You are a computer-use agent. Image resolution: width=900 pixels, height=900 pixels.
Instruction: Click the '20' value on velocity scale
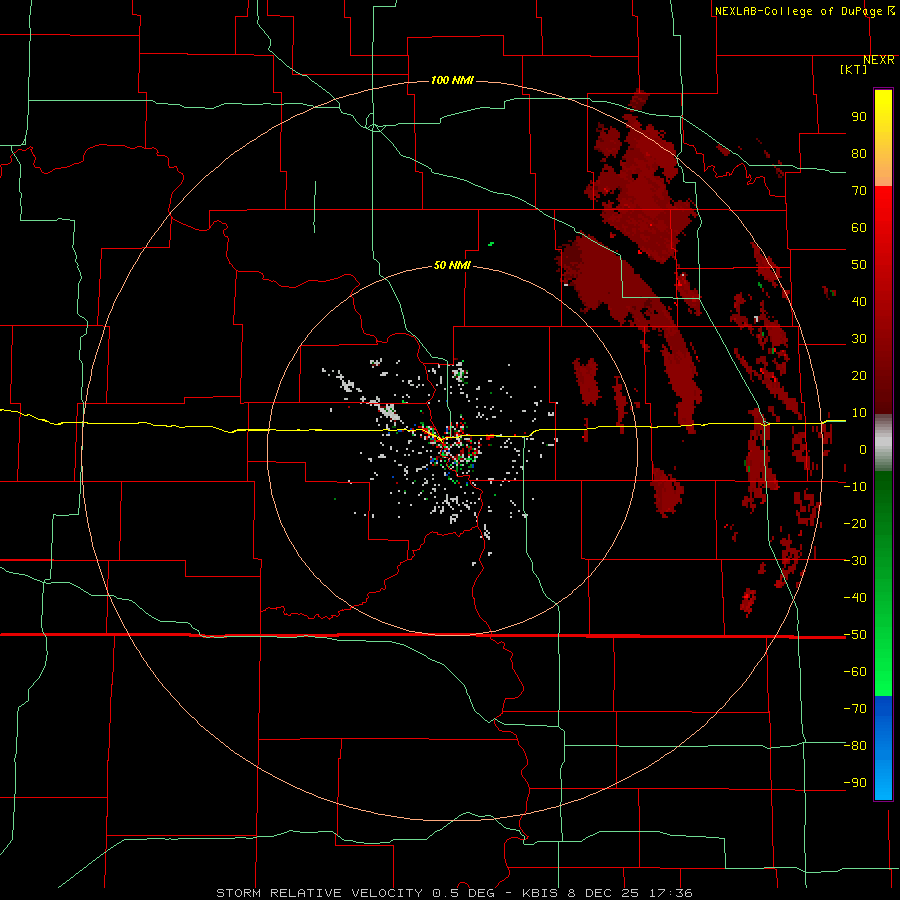[x=859, y=375]
